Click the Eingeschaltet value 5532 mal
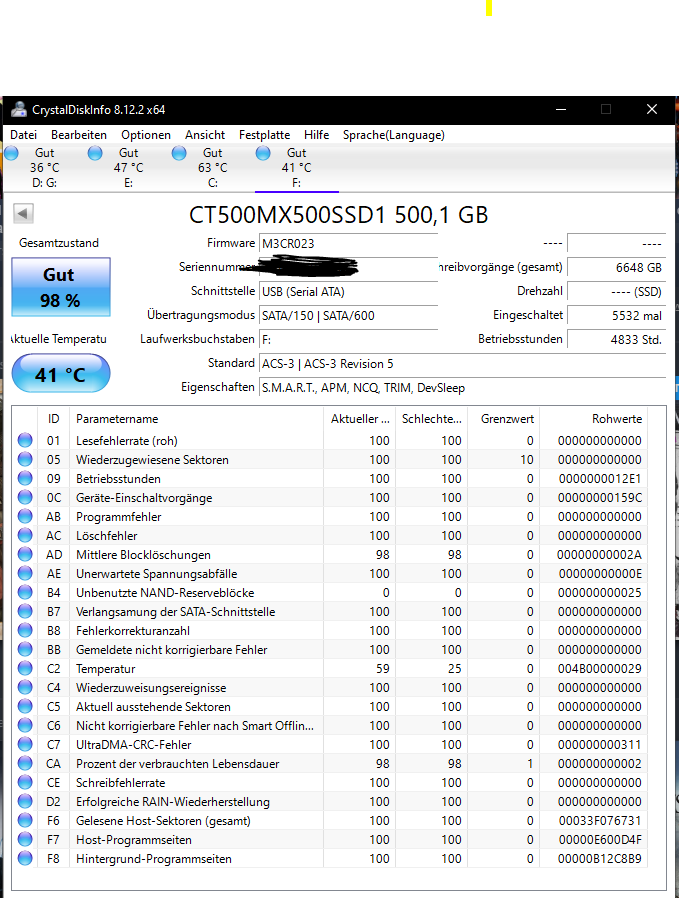679x898 pixels. click(x=617, y=316)
